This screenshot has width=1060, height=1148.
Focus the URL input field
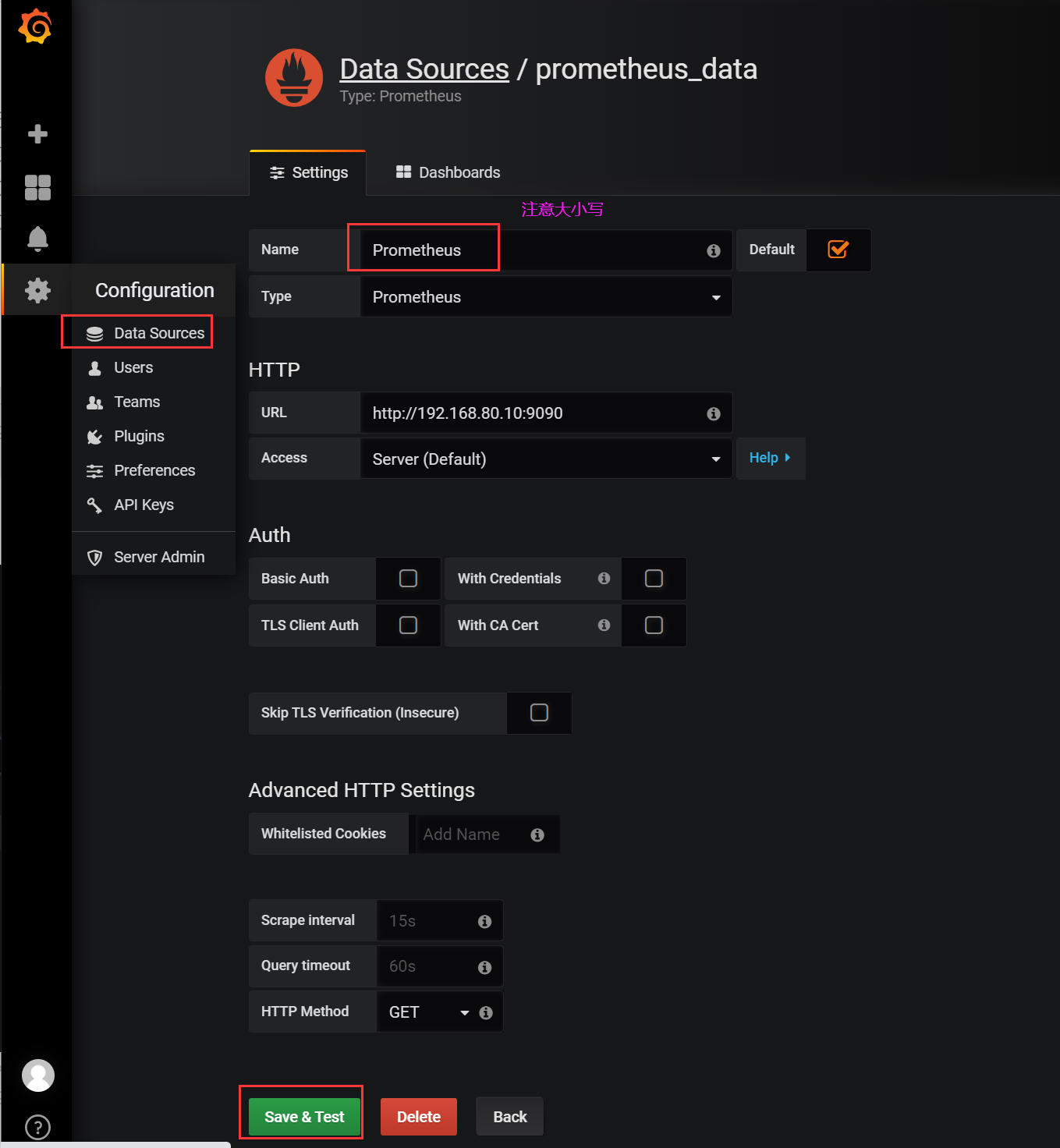546,413
